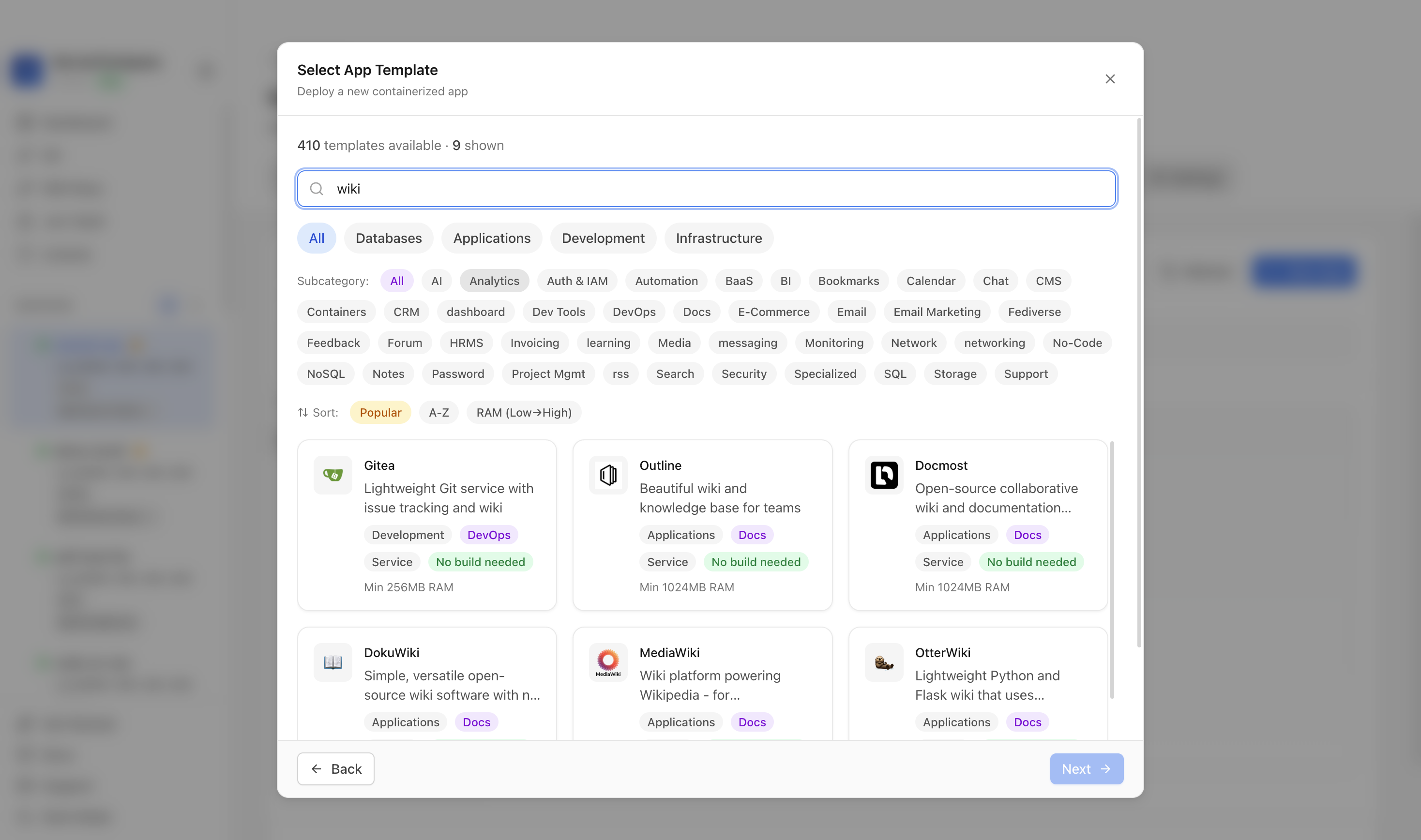
Task: Select the Databases category
Action: coord(388,238)
